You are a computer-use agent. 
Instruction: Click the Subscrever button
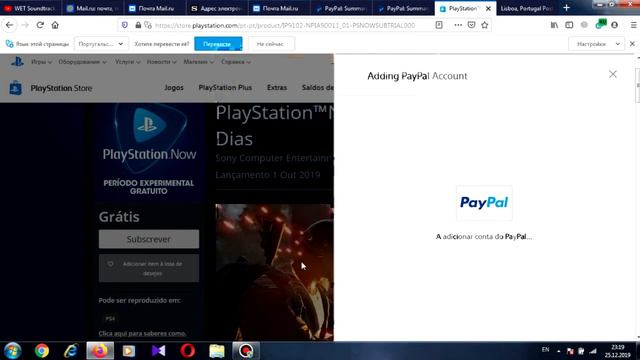pyautogui.click(x=149, y=239)
